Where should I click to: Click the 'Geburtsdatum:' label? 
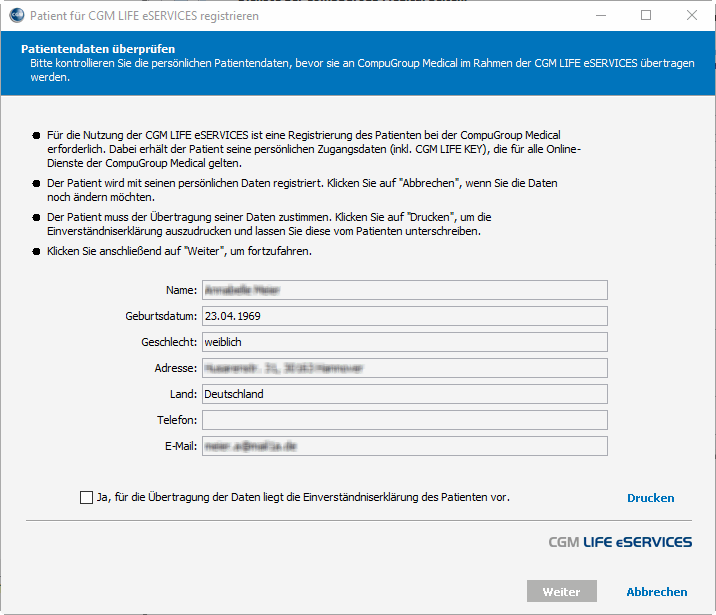tap(161, 316)
